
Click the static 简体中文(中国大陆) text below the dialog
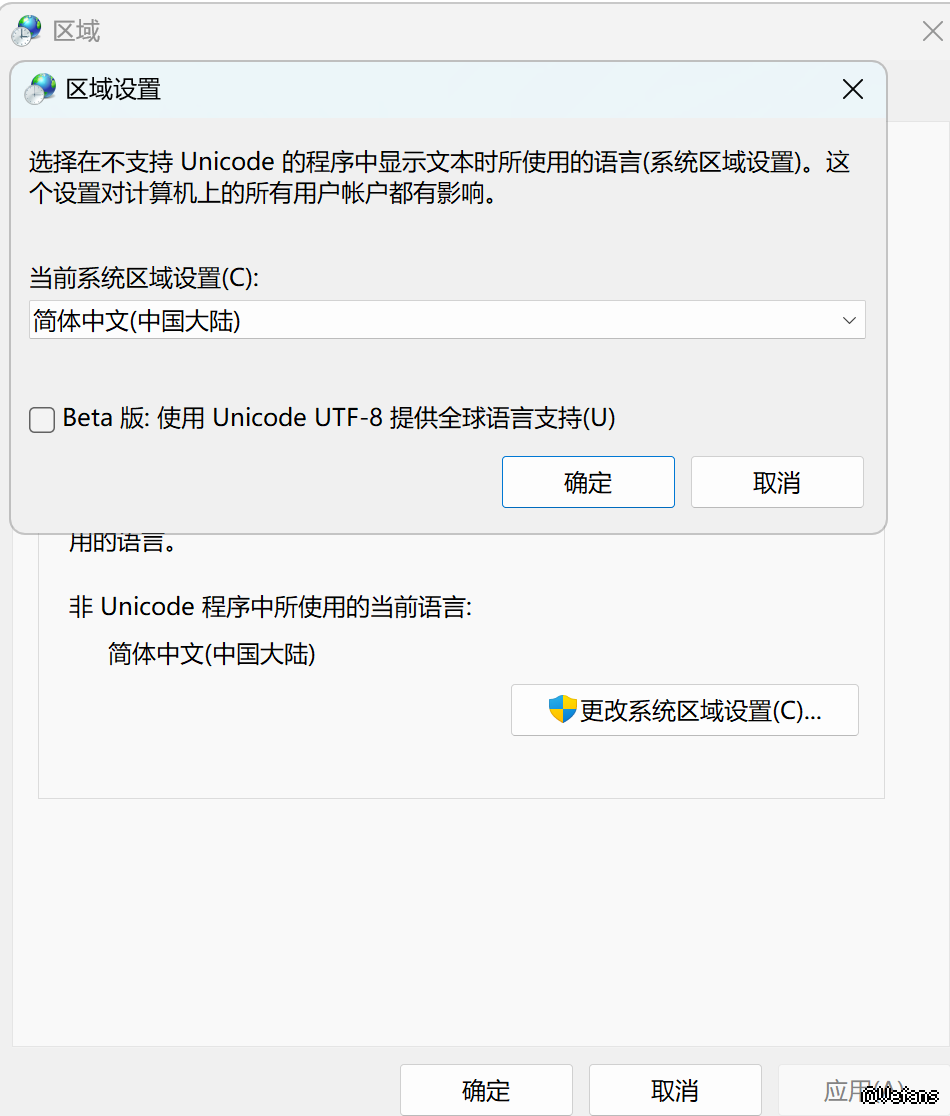click(211, 655)
